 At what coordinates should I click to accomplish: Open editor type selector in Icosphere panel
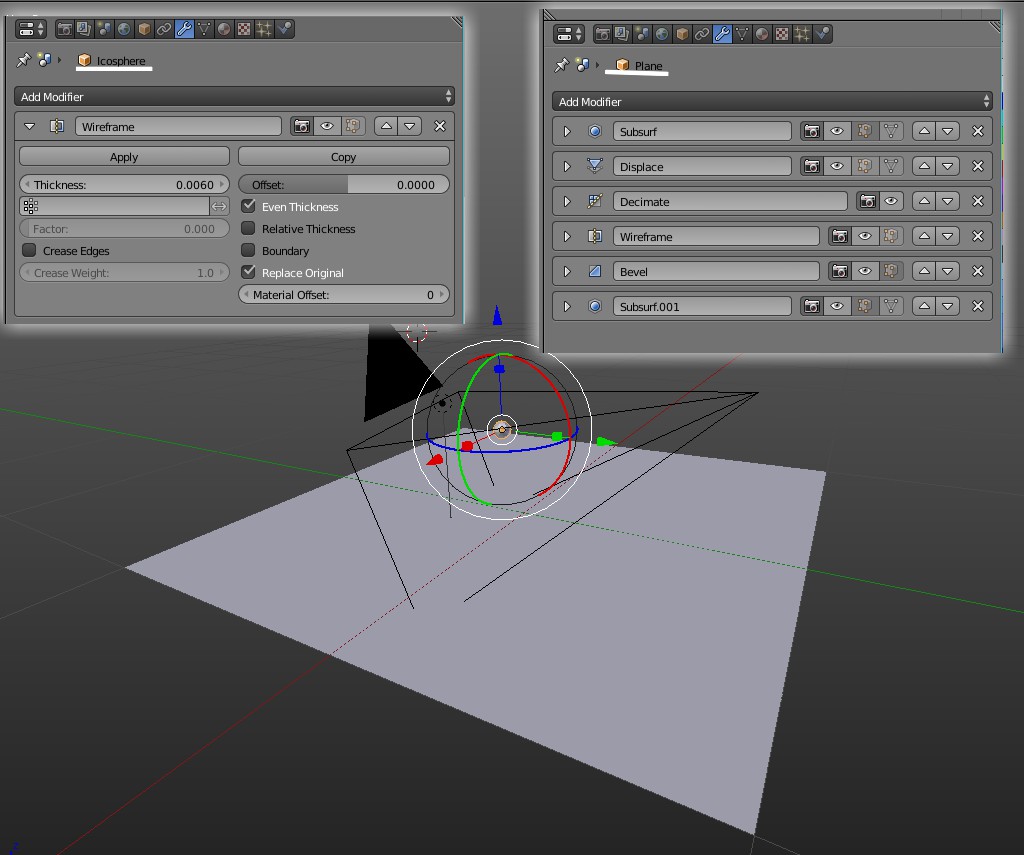tap(31, 29)
